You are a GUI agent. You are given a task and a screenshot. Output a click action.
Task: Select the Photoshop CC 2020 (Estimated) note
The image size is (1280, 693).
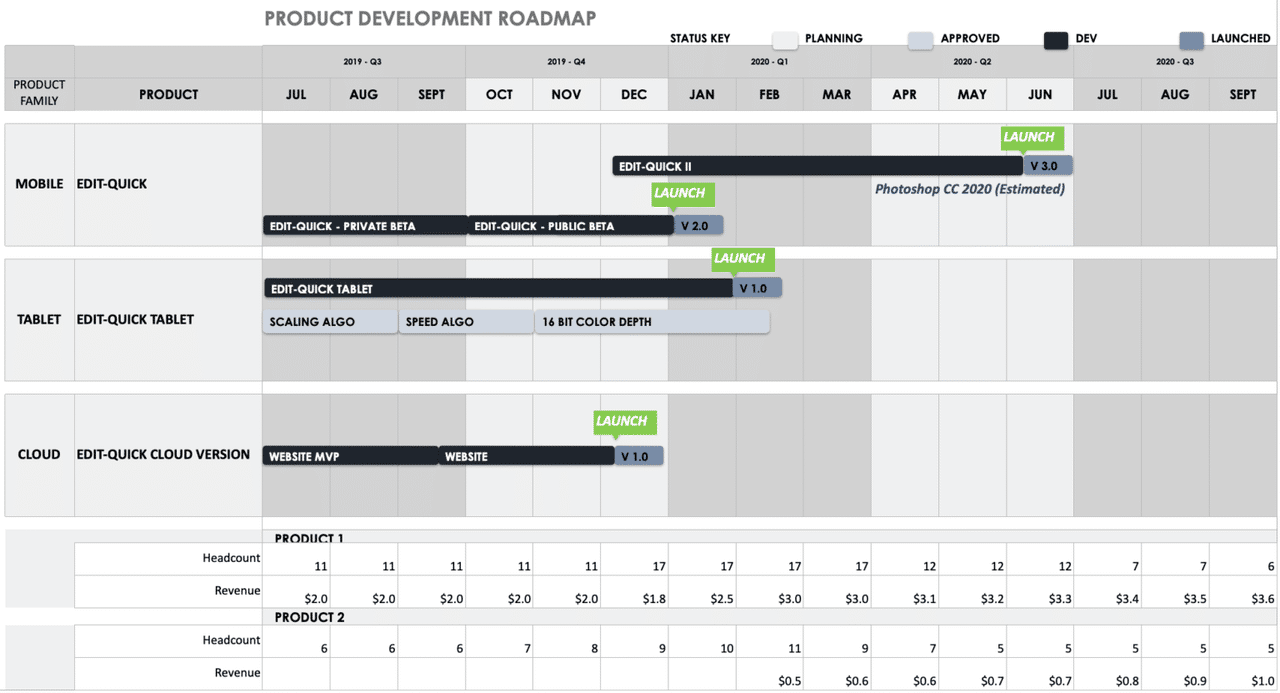click(x=970, y=189)
